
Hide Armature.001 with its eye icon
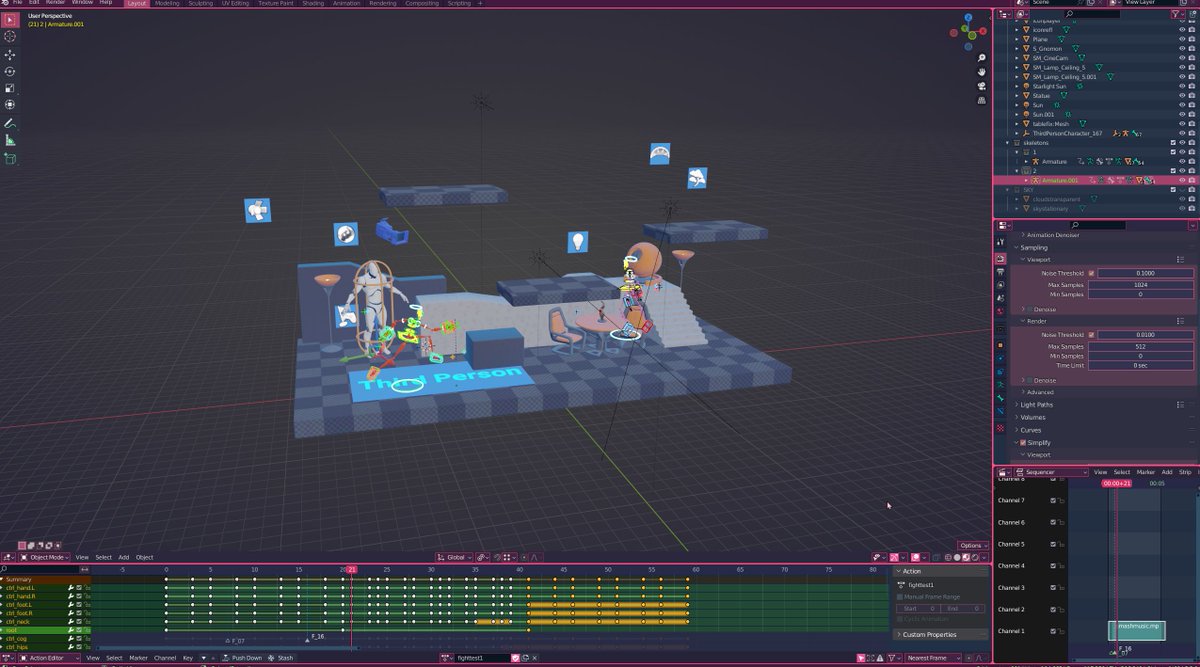coord(1181,180)
